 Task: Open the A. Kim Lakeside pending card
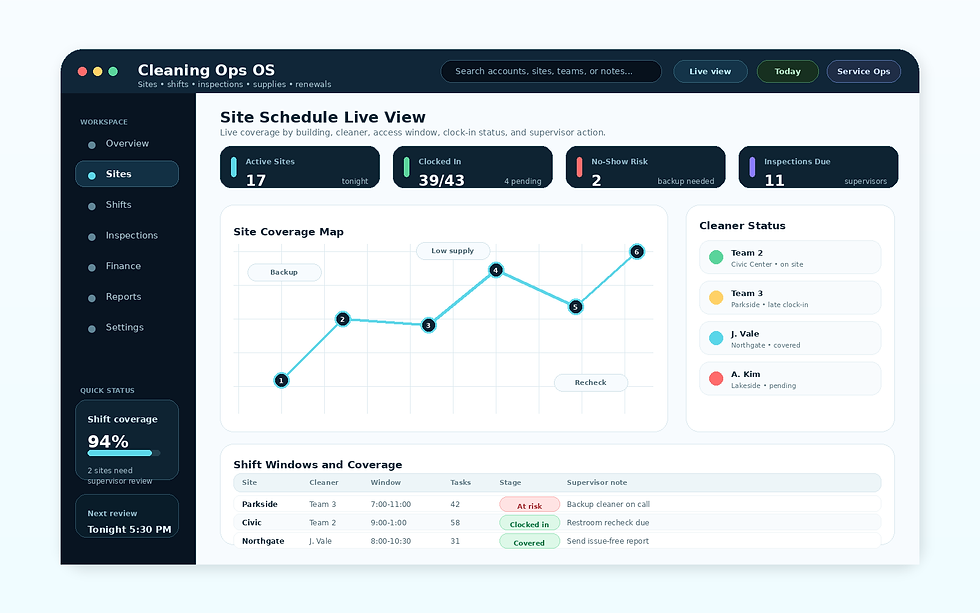coord(790,379)
